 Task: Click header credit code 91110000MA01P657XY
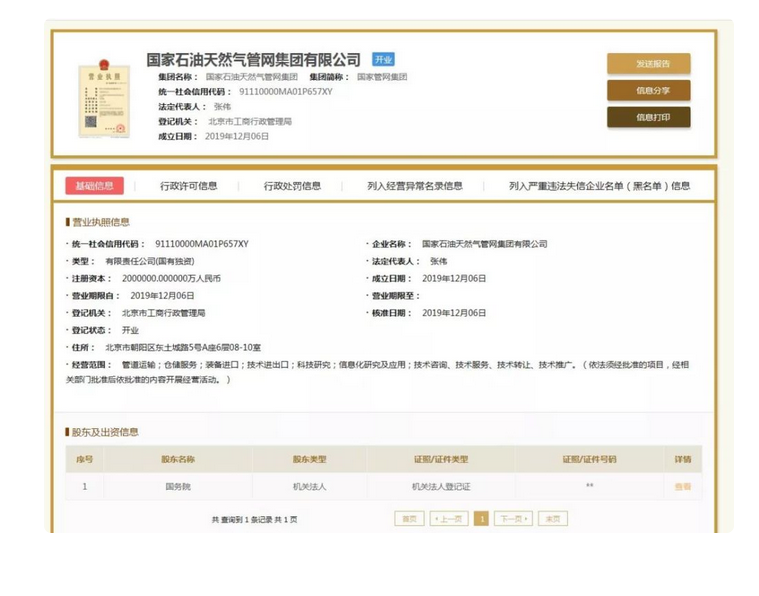pyautogui.click(x=286, y=92)
